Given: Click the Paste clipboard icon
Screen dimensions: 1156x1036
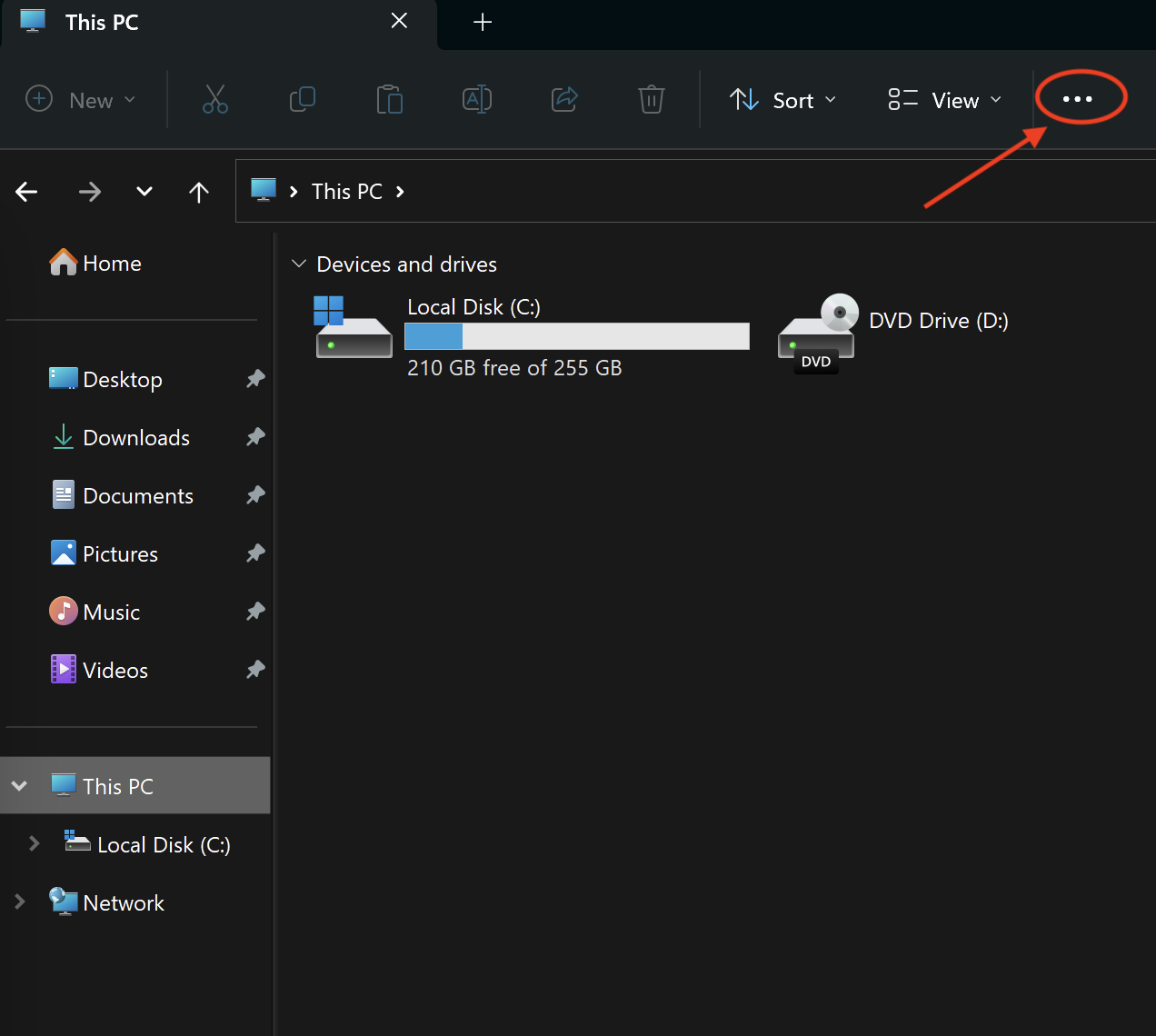Looking at the screenshot, I should [x=389, y=99].
